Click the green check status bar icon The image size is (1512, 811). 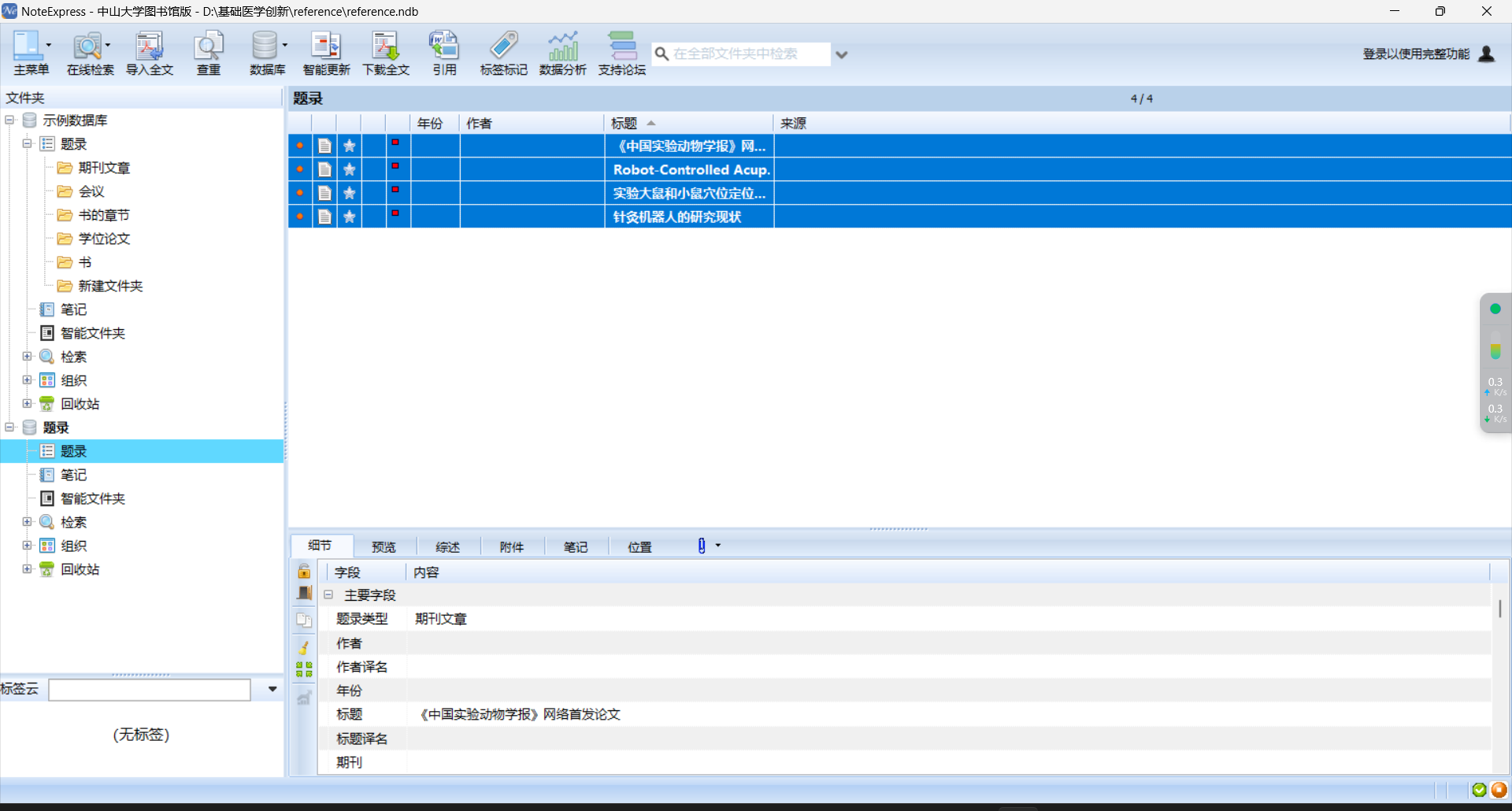coord(1479,790)
